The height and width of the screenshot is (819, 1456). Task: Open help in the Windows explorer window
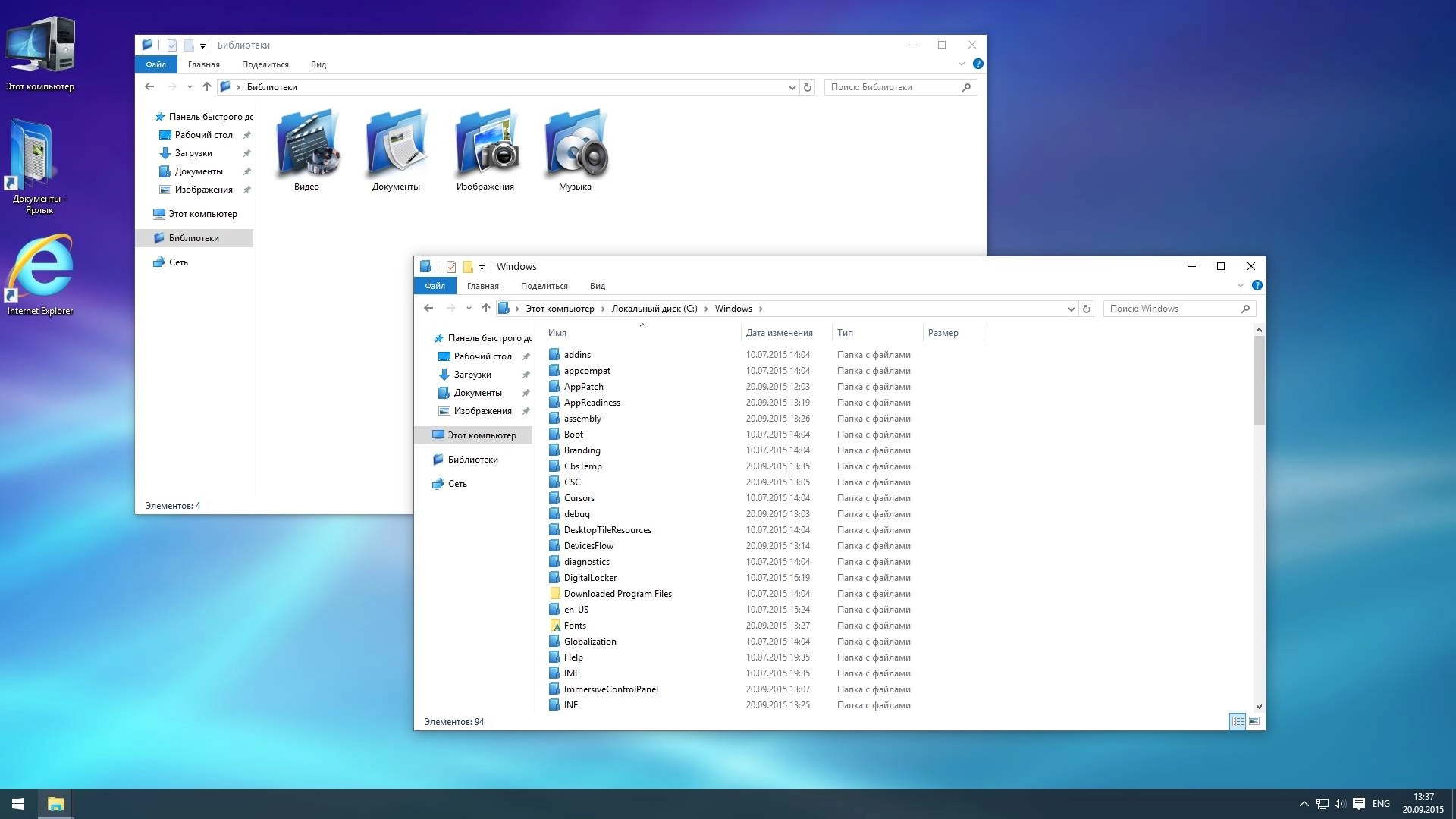1257,286
